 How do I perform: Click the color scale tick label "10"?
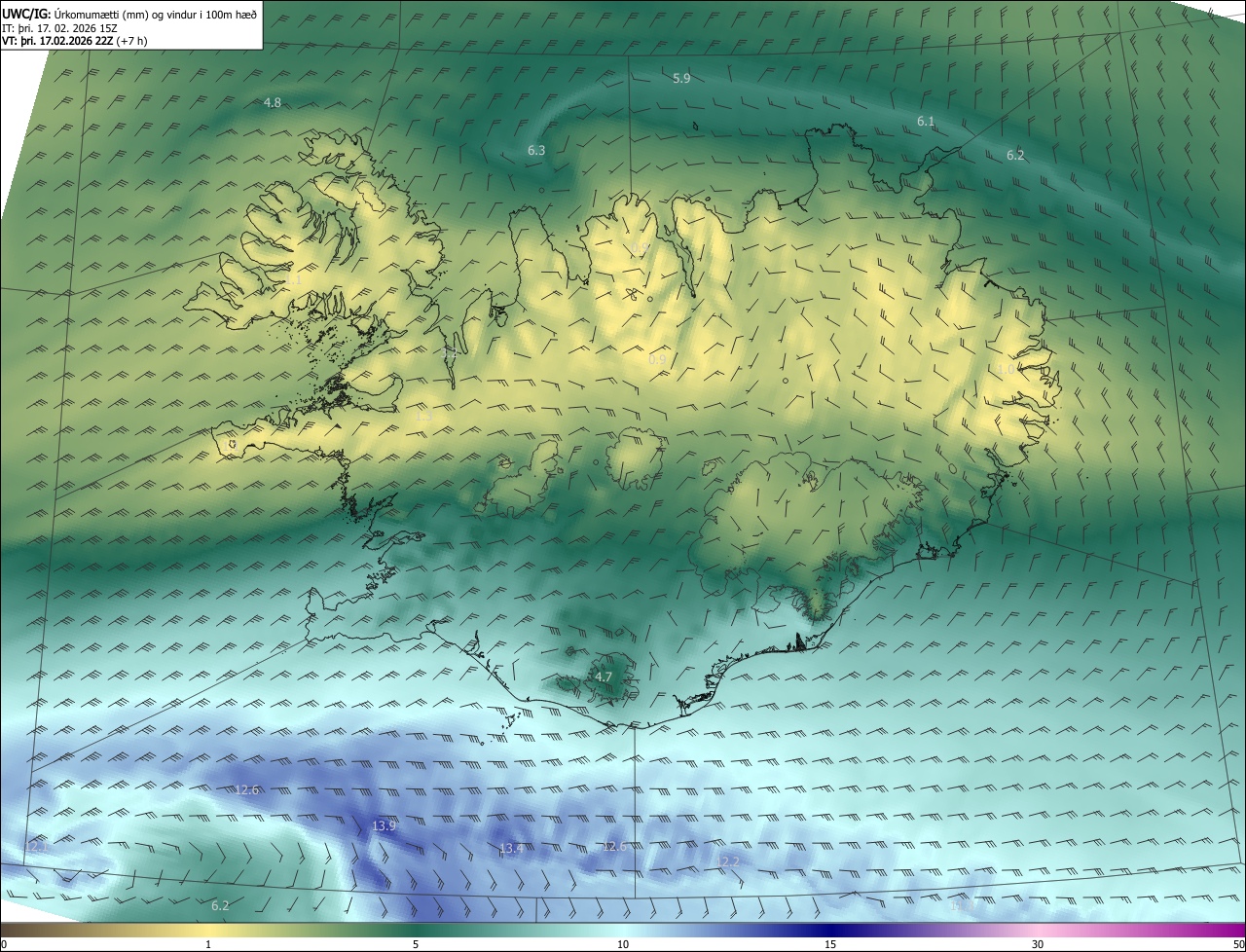[x=623, y=944]
